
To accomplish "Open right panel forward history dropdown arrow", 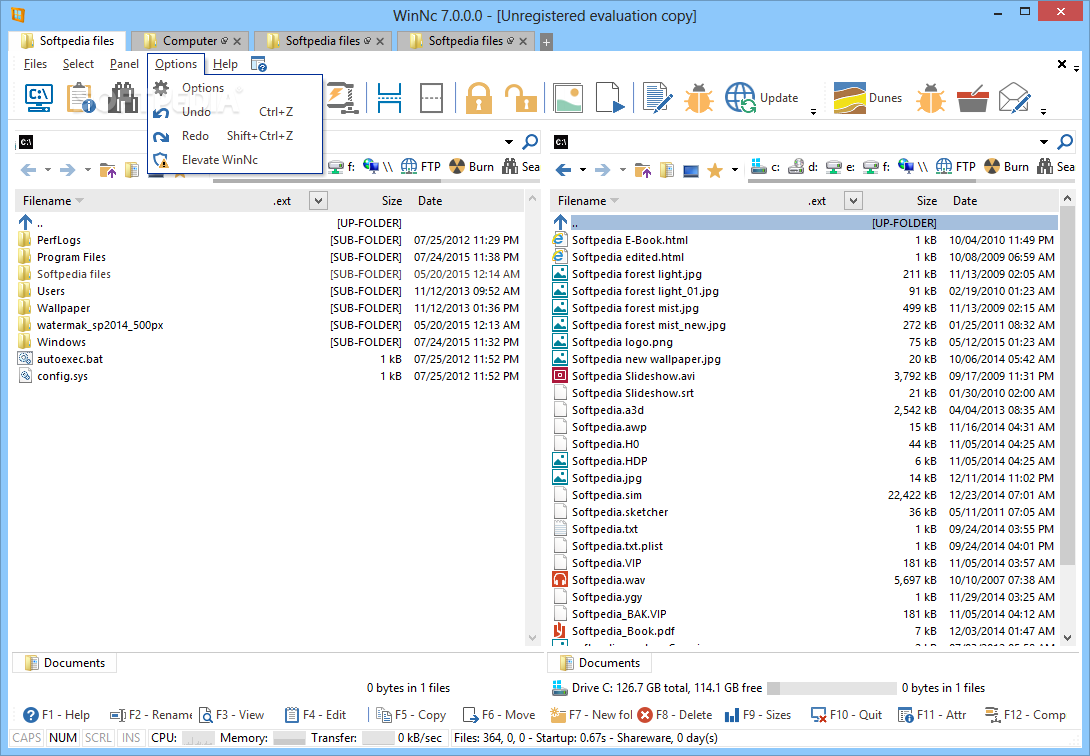I will pyautogui.click(x=622, y=170).
